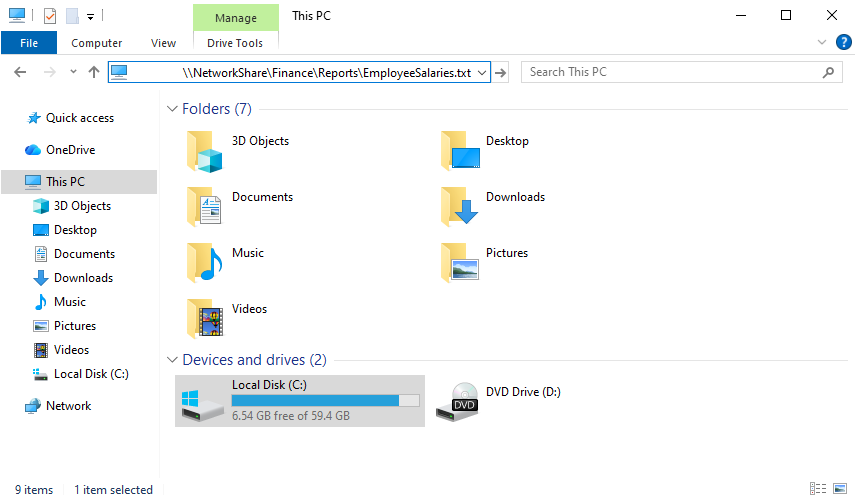This screenshot has width=856, height=502.
Task: Click the Folders (7) header text
Action: (217, 109)
